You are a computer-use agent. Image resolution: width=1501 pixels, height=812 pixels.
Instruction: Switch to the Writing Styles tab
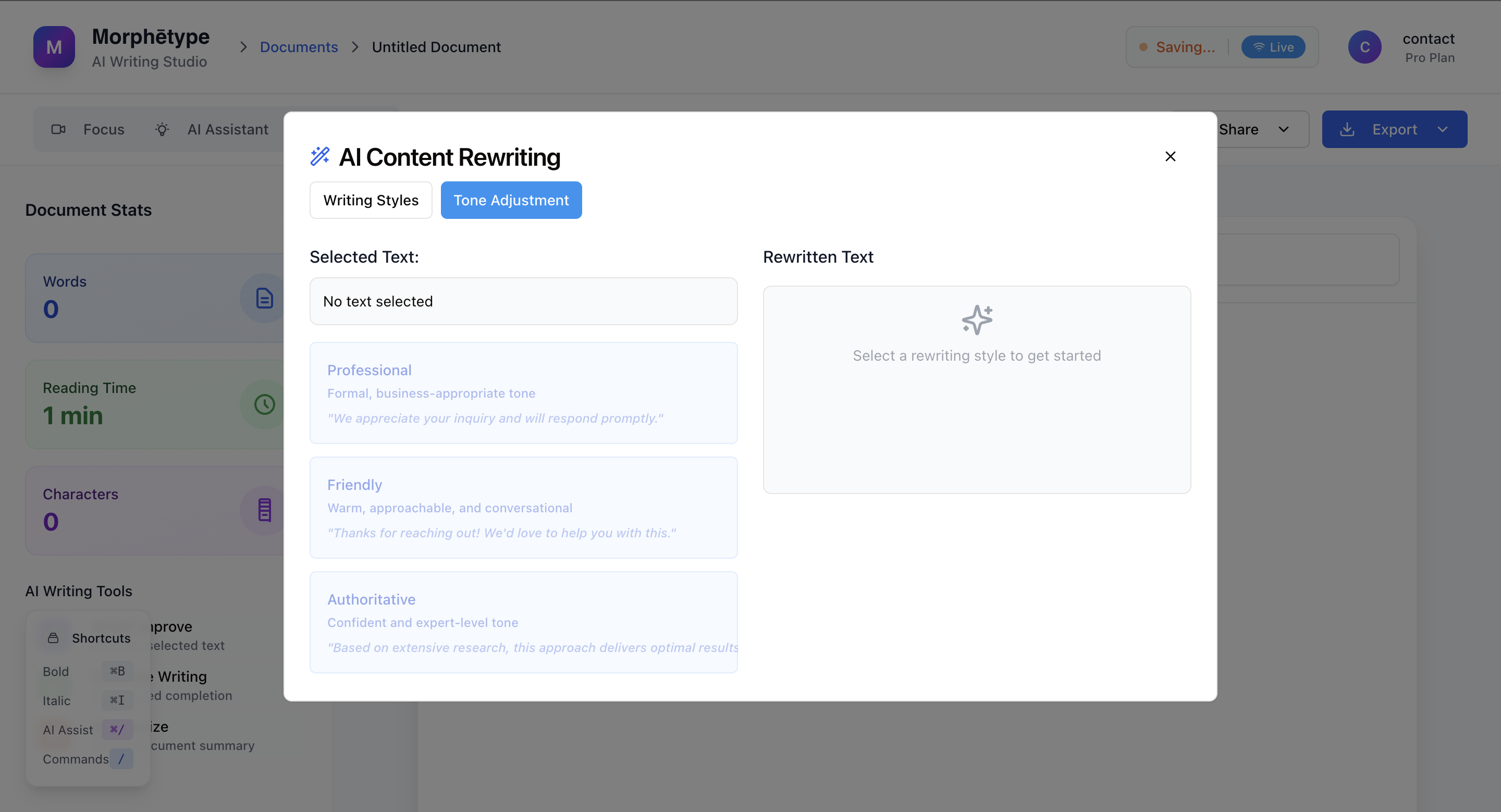pyautogui.click(x=371, y=200)
